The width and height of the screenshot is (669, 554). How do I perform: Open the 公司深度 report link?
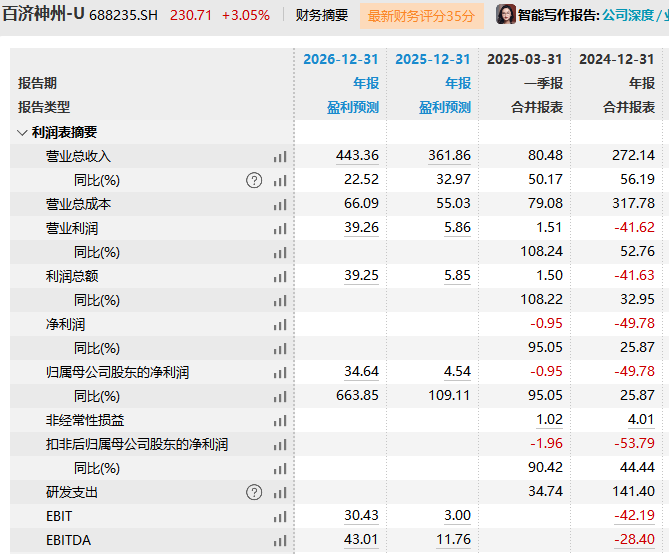pos(628,16)
